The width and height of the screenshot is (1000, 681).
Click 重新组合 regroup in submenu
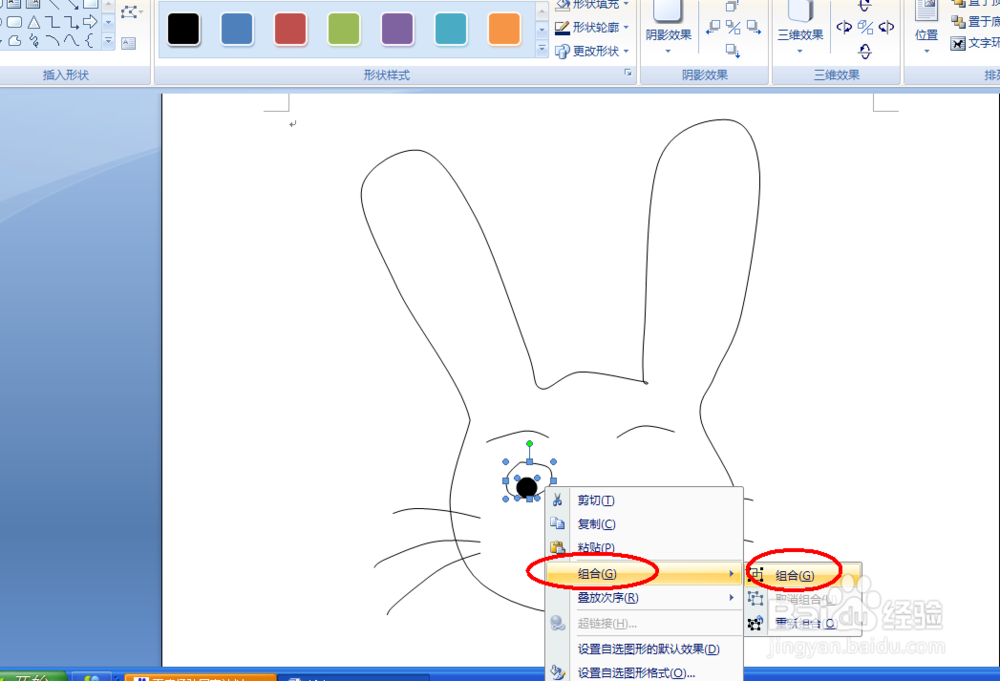(803, 624)
